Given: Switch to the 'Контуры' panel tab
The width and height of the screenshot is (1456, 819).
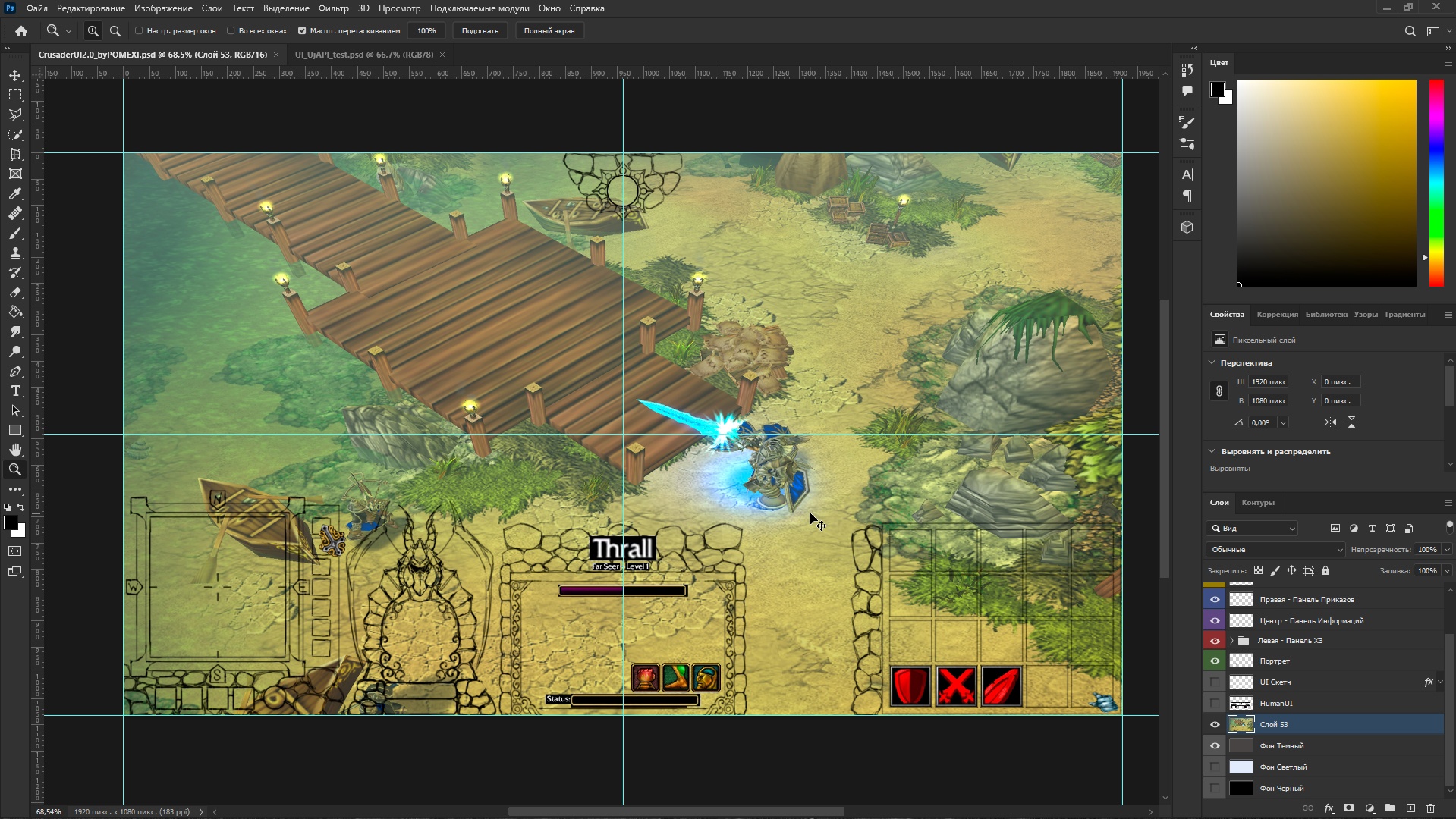Looking at the screenshot, I should [x=1258, y=503].
